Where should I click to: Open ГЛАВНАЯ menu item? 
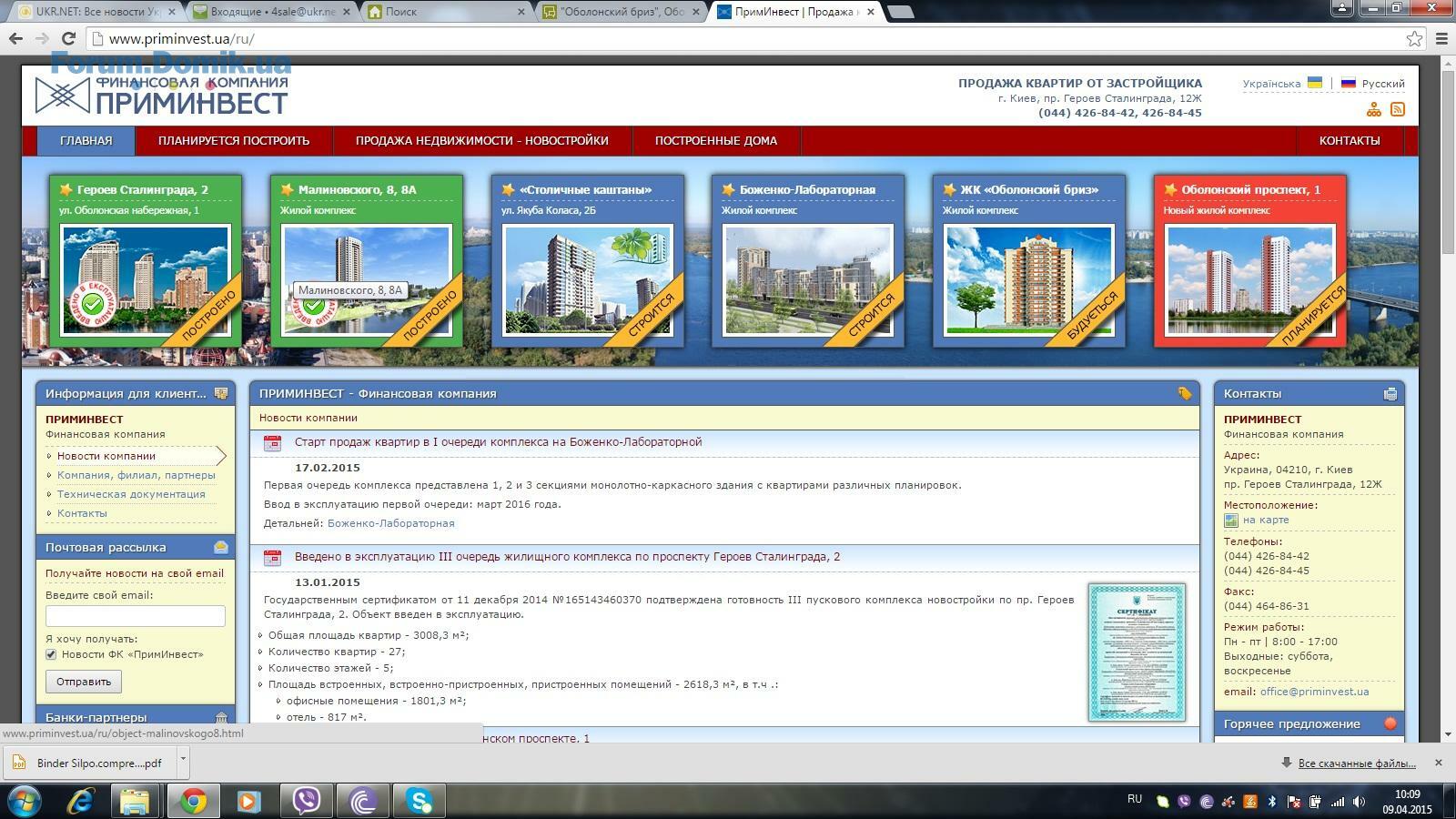tap(86, 140)
